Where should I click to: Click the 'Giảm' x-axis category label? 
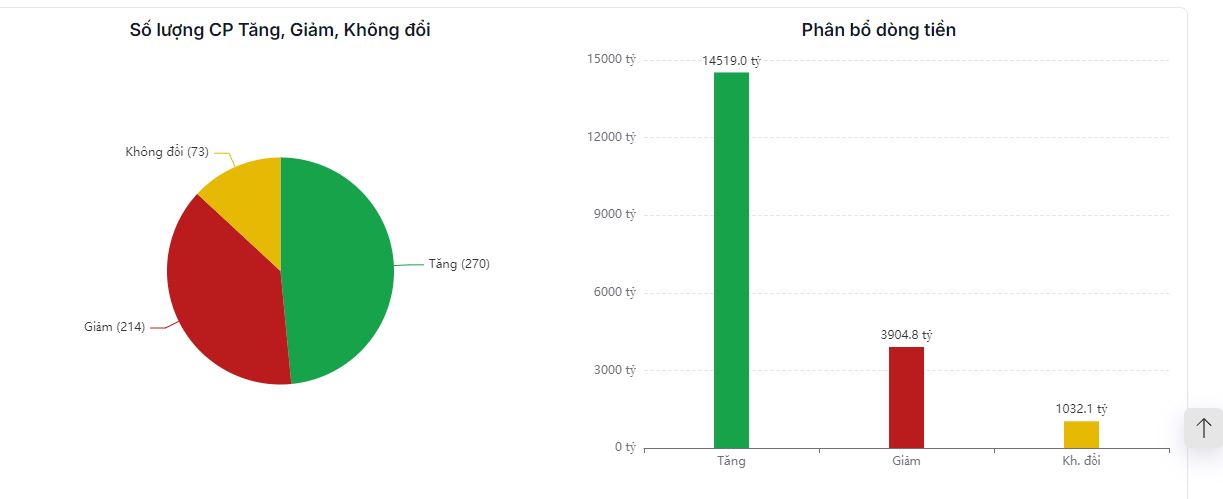pyautogui.click(x=906, y=461)
